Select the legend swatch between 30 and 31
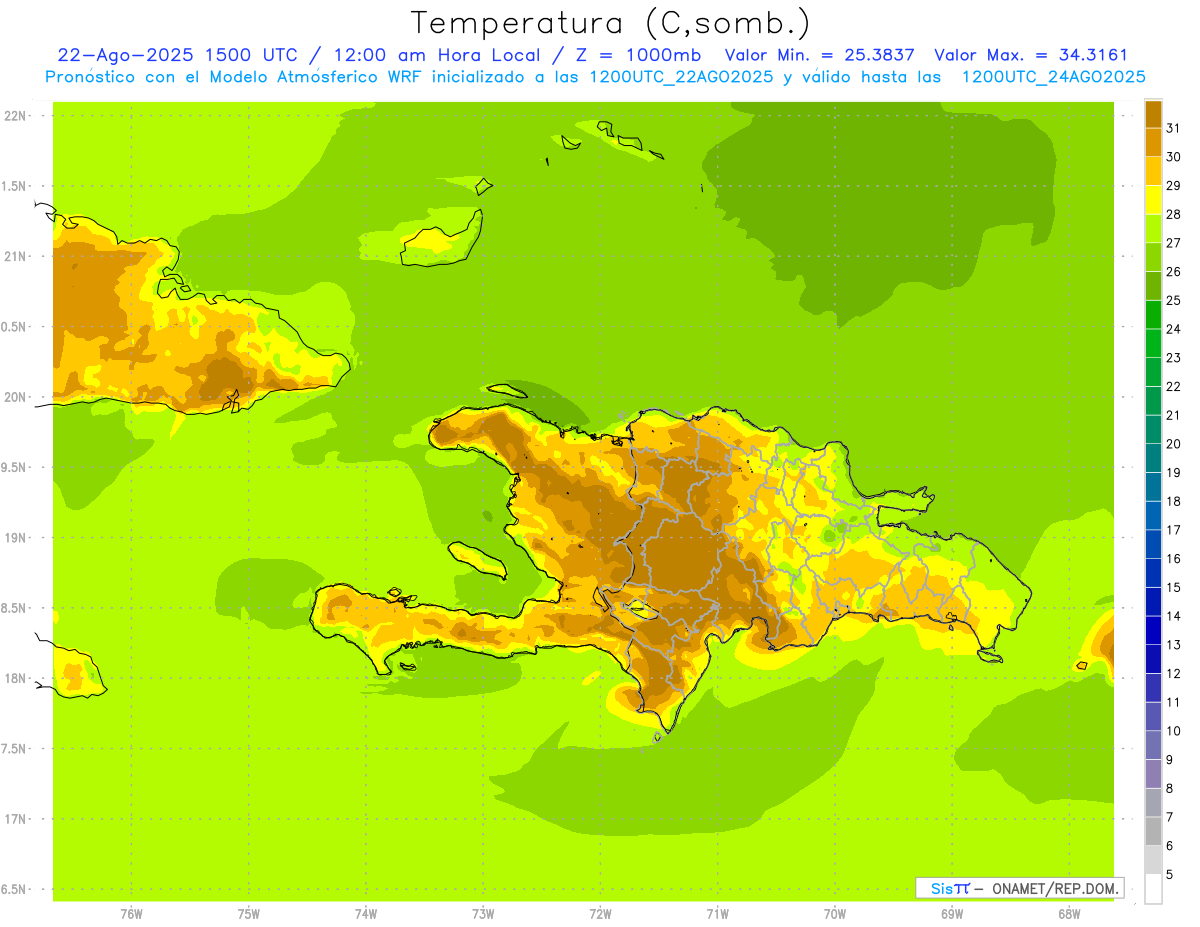This screenshot has width=1200, height=927. click(1153, 143)
